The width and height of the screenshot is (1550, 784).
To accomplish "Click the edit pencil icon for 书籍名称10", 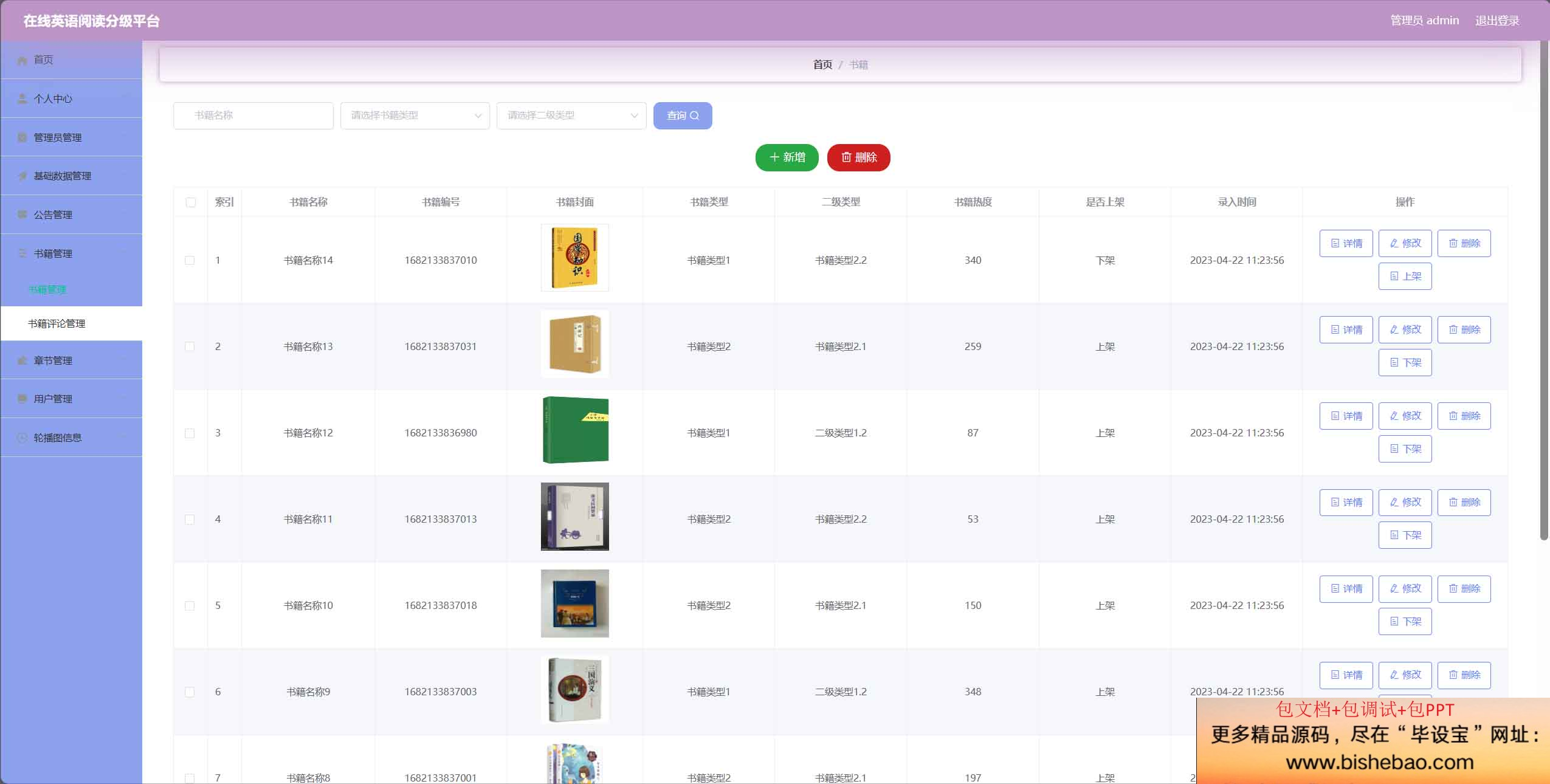I will tap(1394, 588).
